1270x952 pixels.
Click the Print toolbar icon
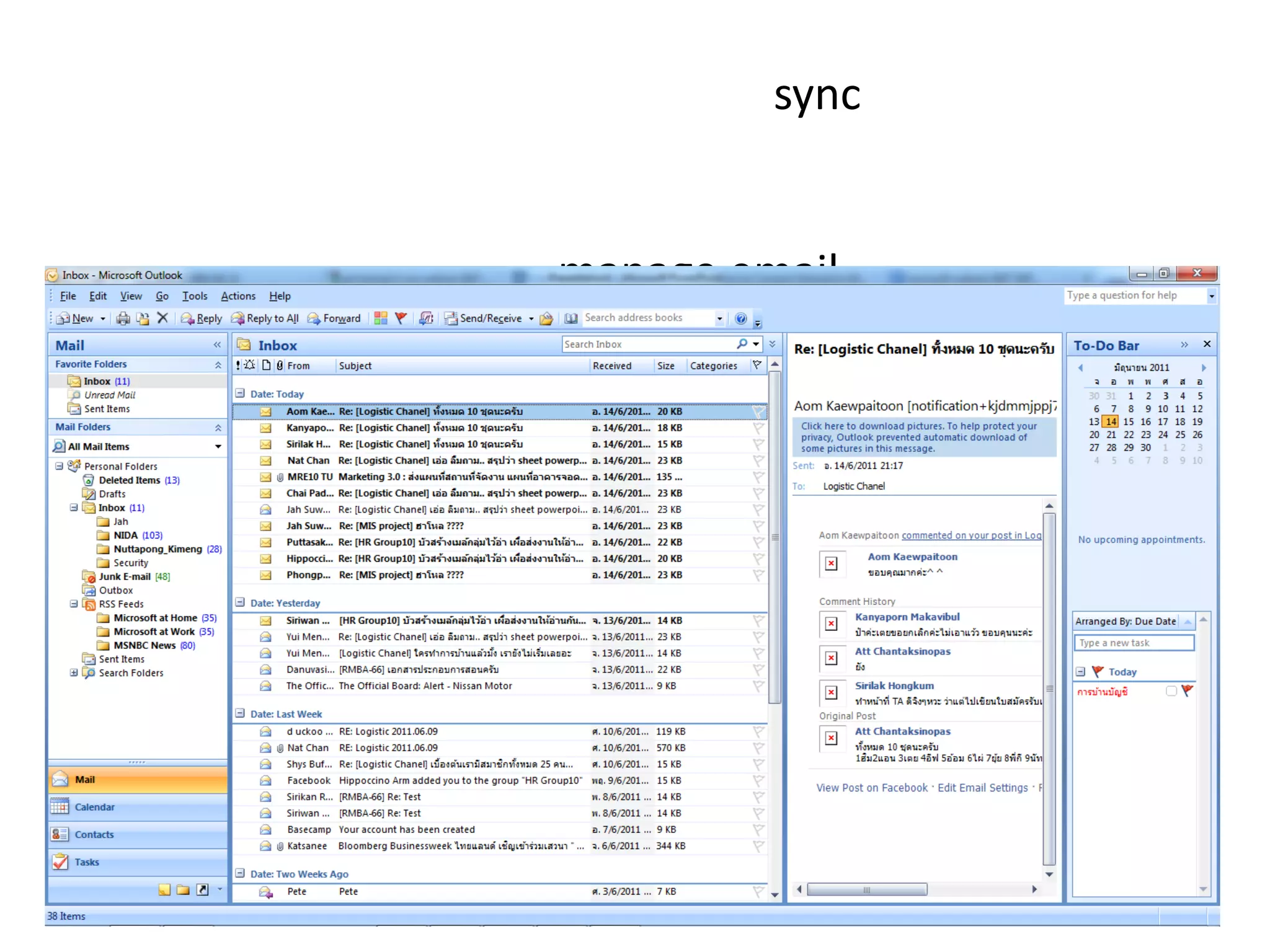pyautogui.click(x=123, y=319)
